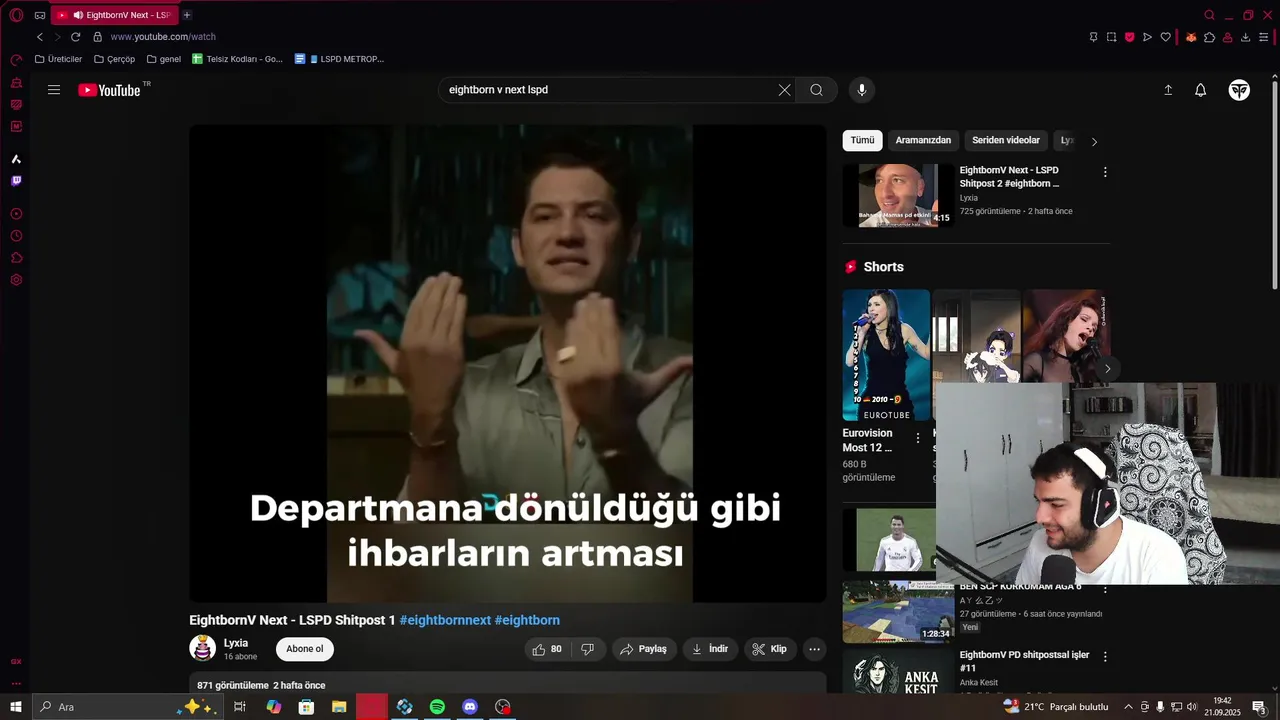Open the Lyxia channel avatar
This screenshot has width=1280, height=720.
203,648
